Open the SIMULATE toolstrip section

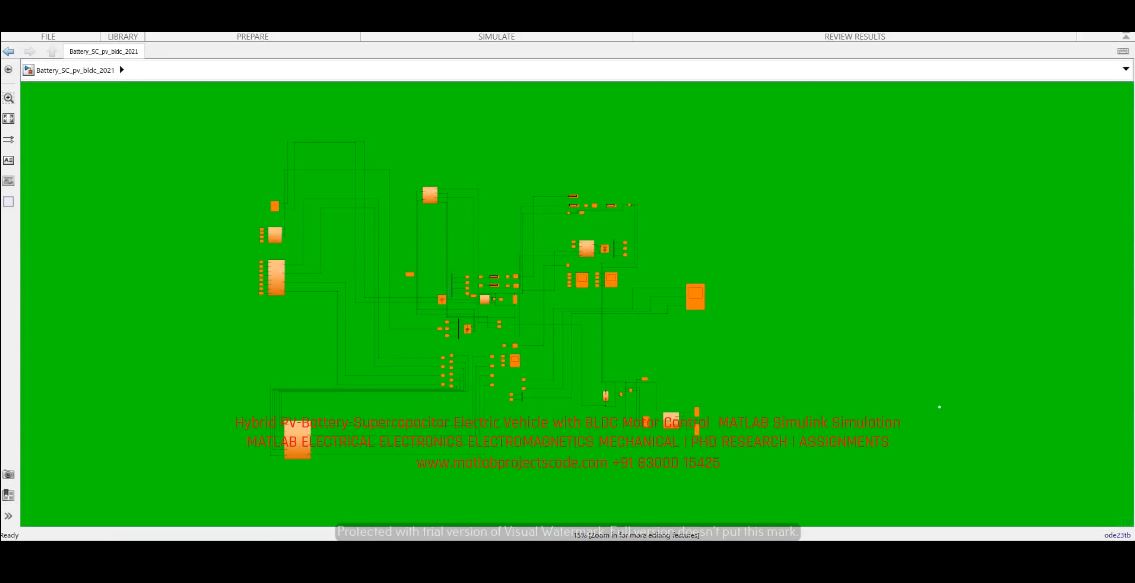[497, 36]
